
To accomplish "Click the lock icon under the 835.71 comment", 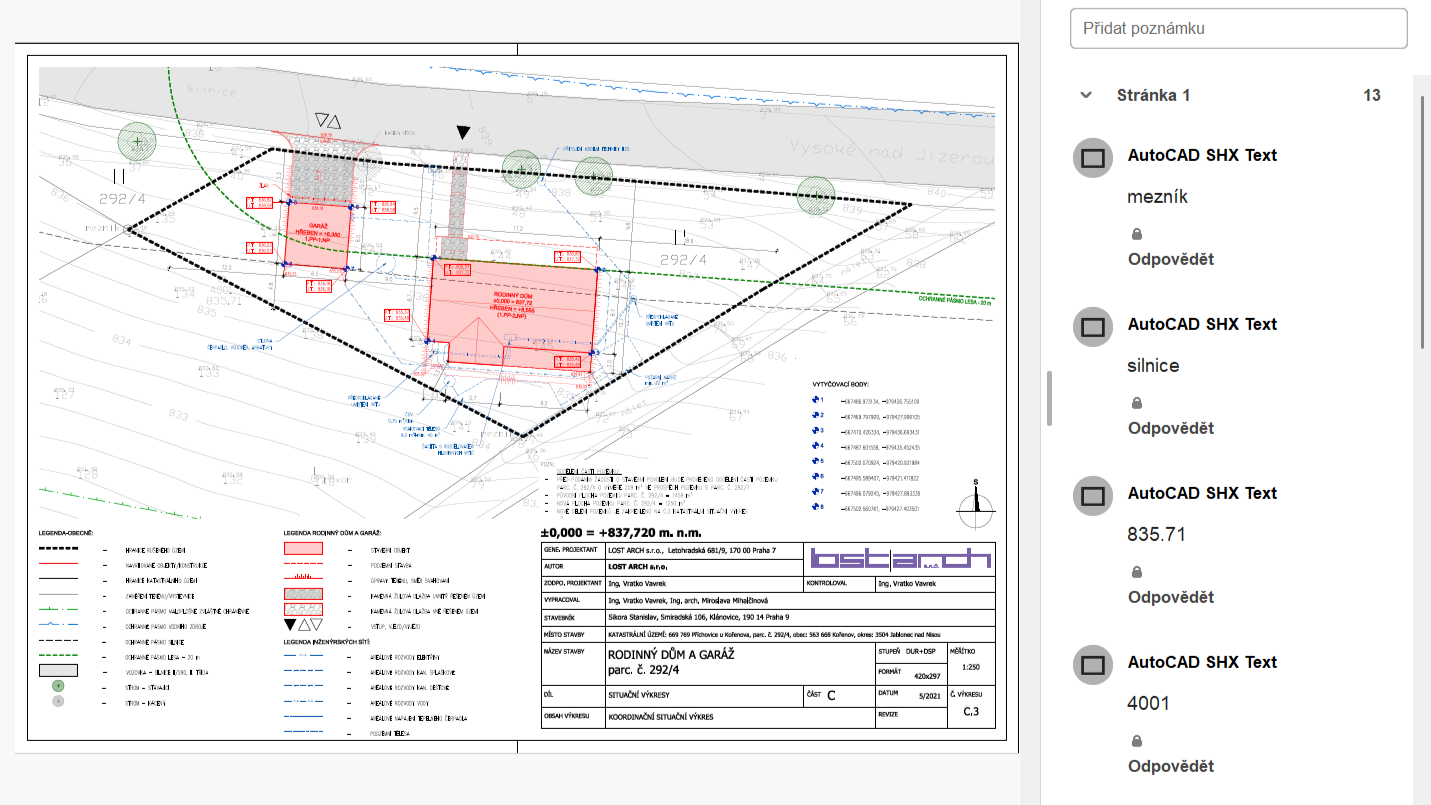I will (1137, 572).
